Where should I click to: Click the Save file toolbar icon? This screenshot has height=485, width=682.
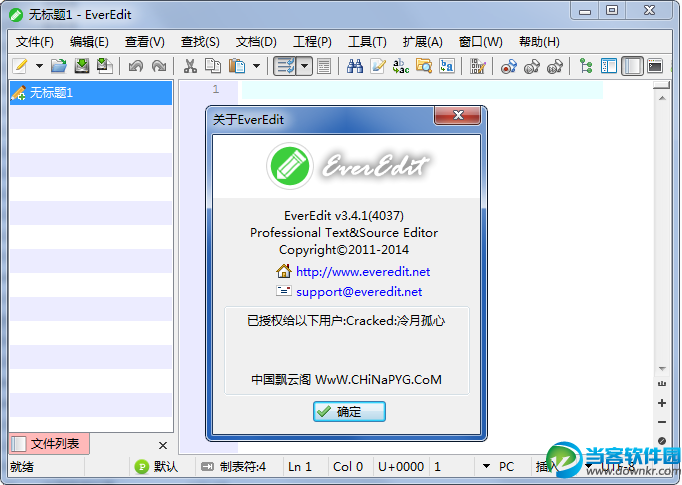pyautogui.click(x=82, y=66)
